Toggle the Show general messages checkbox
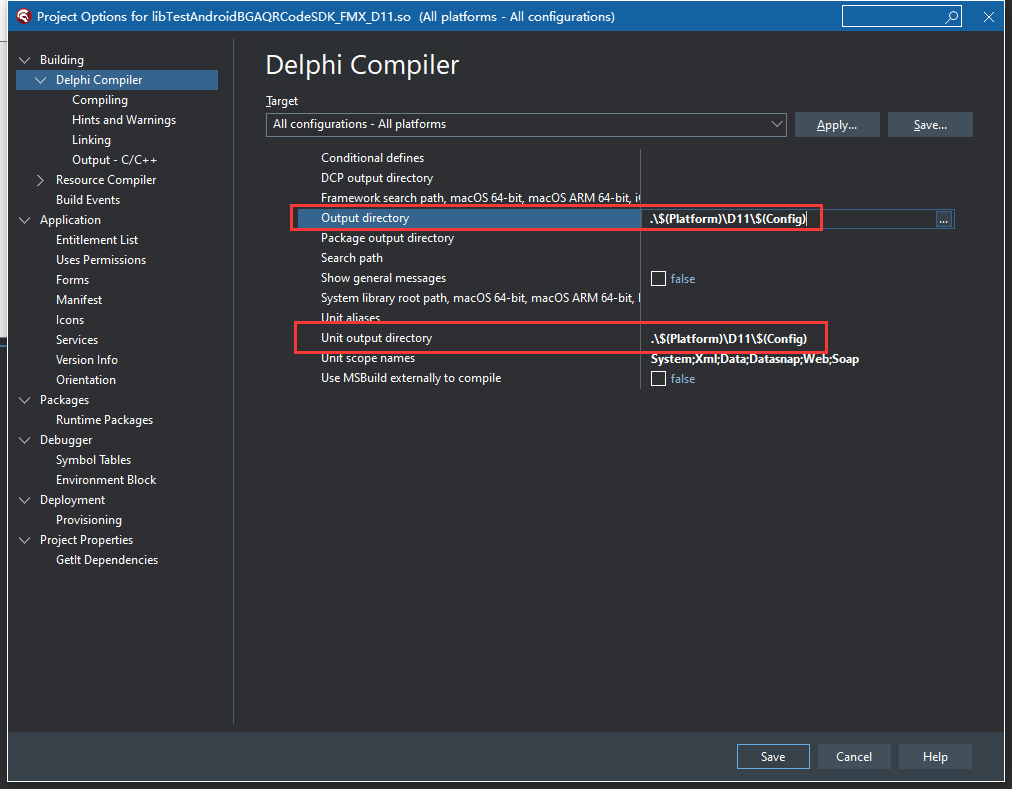Viewport: 1012px width, 789px height. 658,279
